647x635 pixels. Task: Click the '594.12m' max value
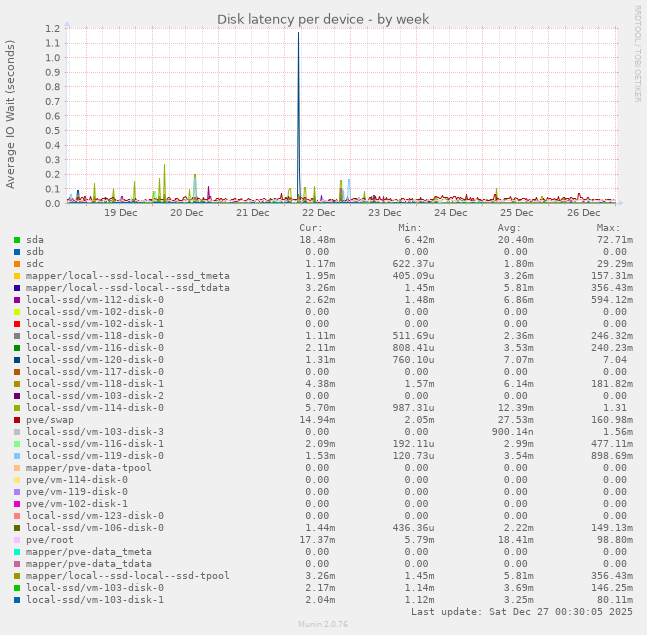coord(612,300)
